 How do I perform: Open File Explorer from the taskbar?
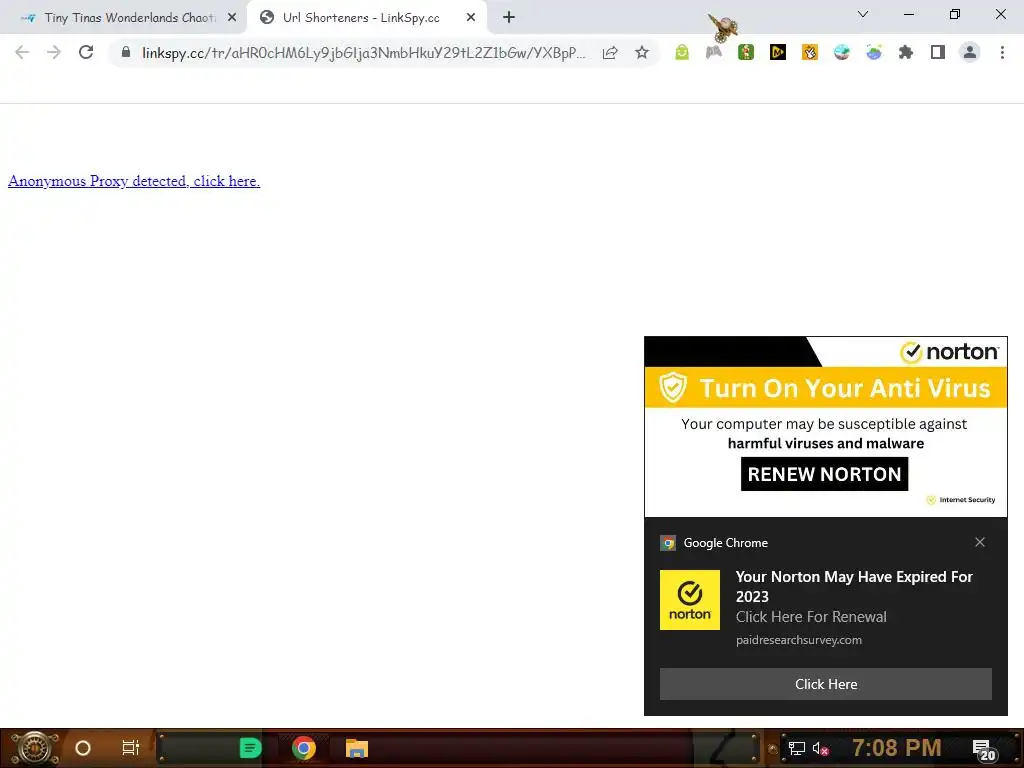click(x=357, y=748)
